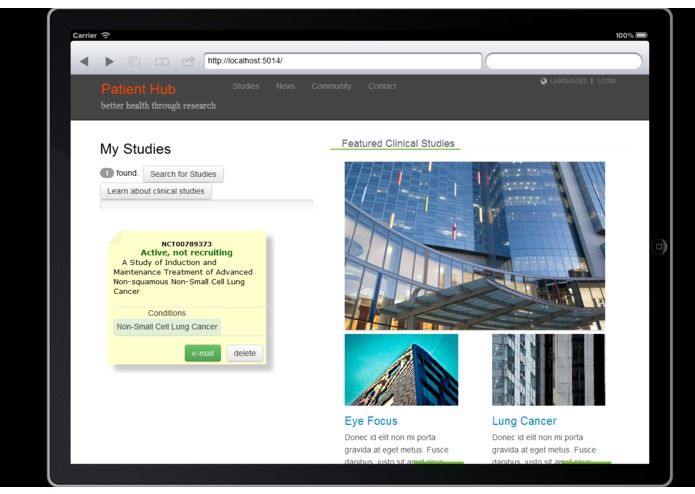
Task: Tap the Wi-Fi status icon
Action: click(x=105, y=35)
